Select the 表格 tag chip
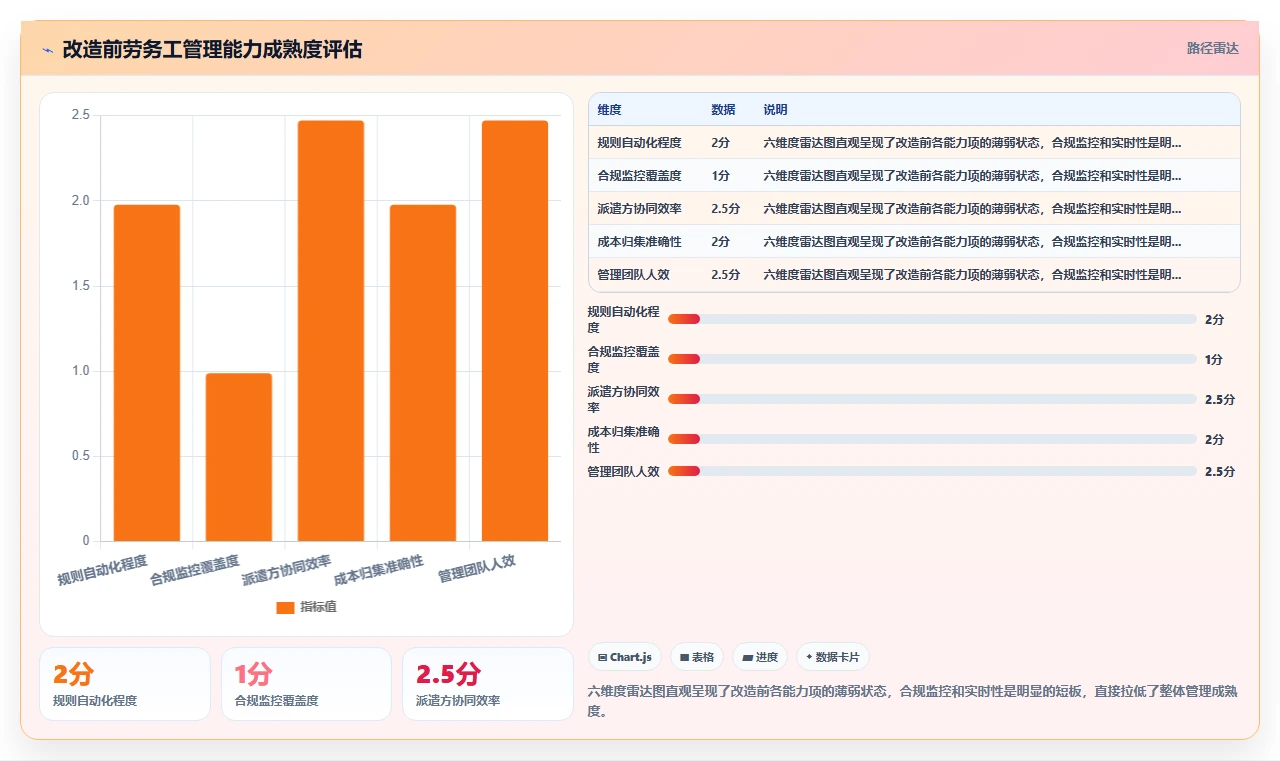The height and width of the screenshot is (761, 1280). tap(697, 657)
